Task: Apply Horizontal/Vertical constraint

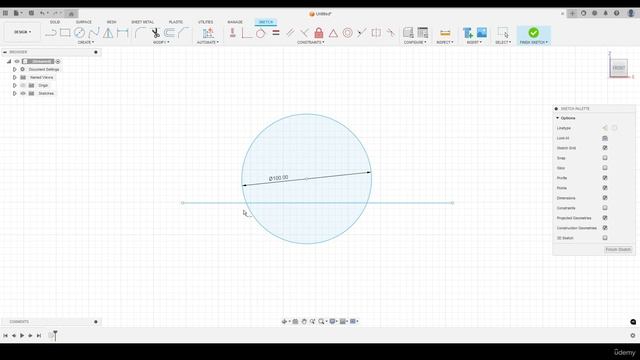Action: coord(233,33)
